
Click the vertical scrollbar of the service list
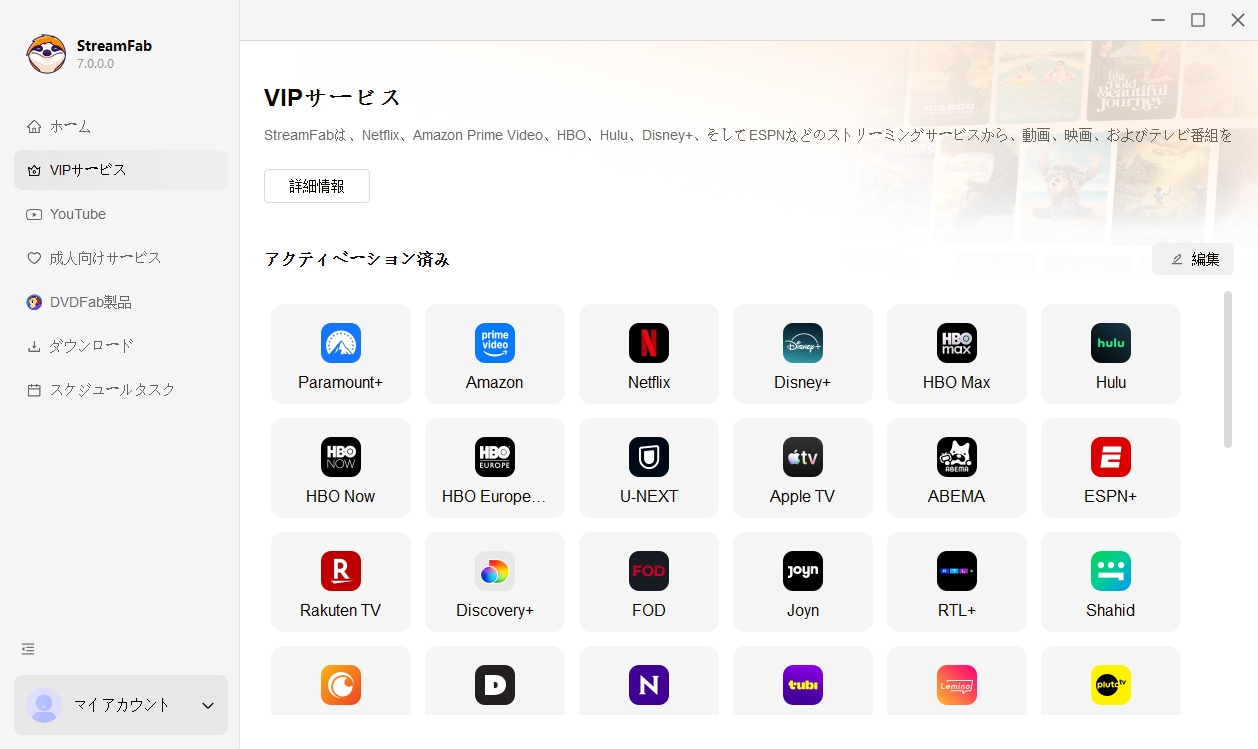tap(1227, 370)
